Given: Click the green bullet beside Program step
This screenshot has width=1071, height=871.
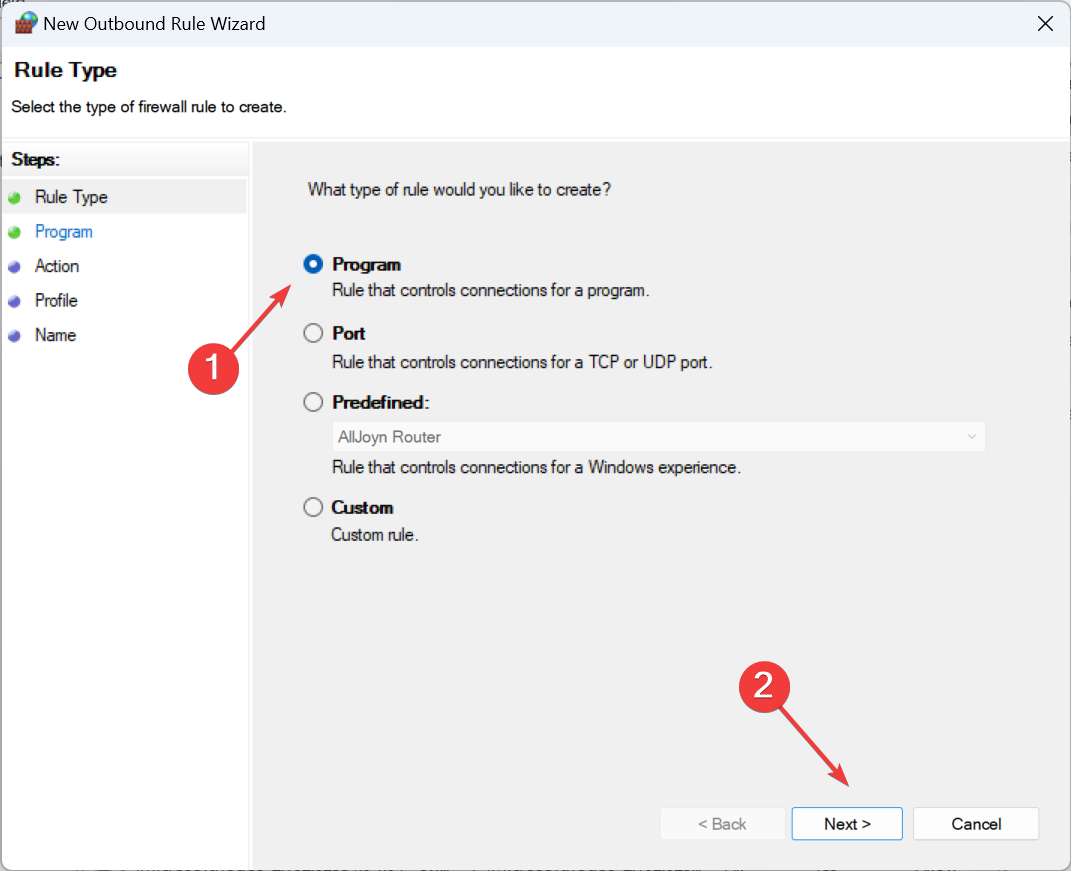Looking at the screenshot, I should pyautogui.click(x=14, y=232).
